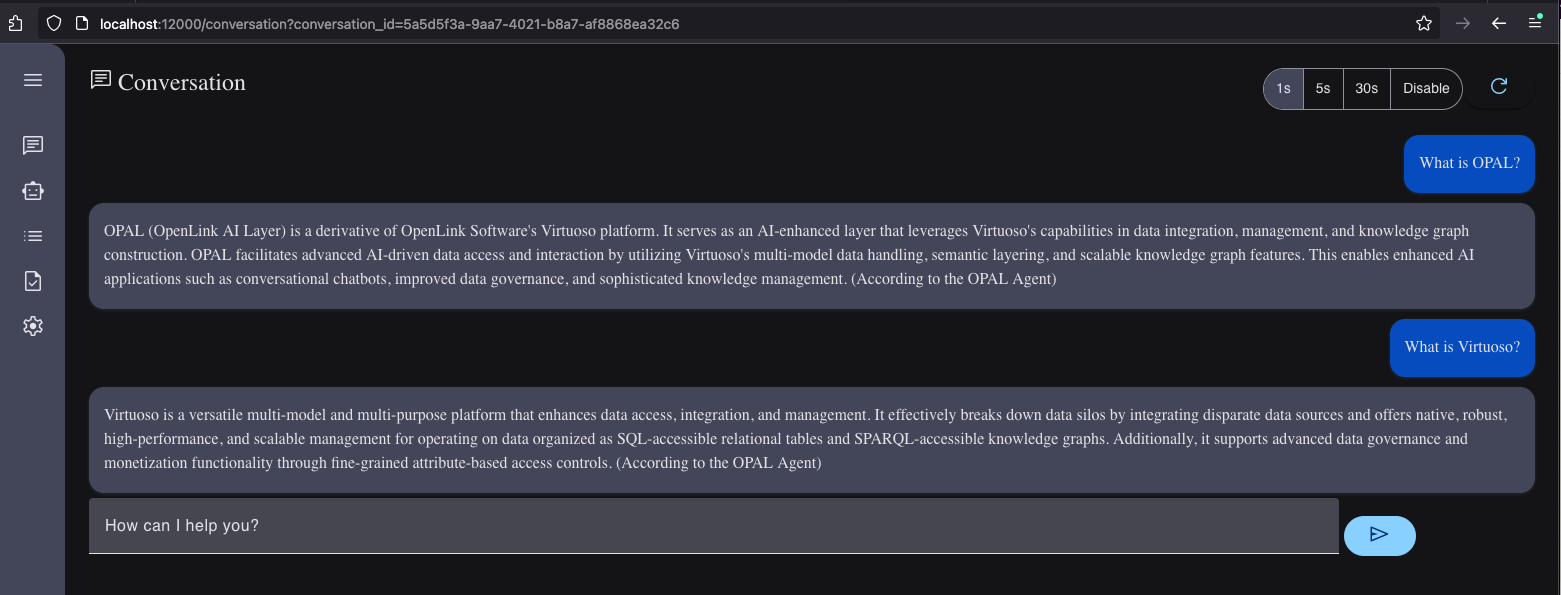Click the browser address bar URL
The image size is (1561, 595).
390,23
